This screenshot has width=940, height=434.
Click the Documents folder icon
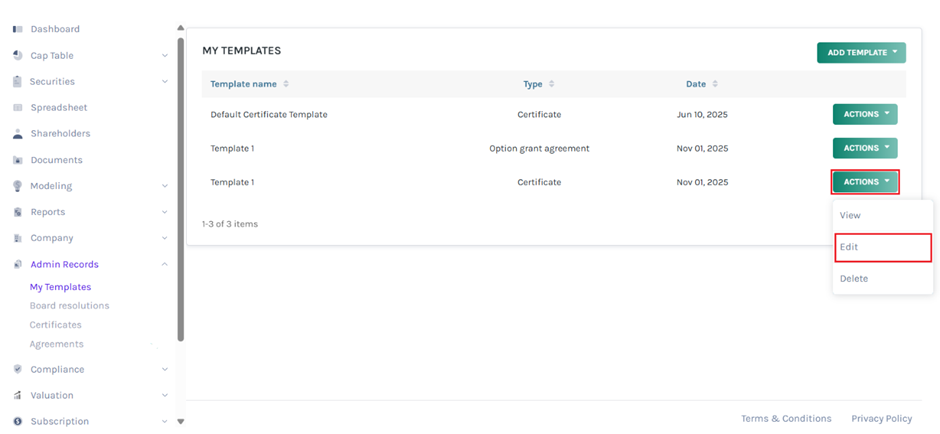17,160
